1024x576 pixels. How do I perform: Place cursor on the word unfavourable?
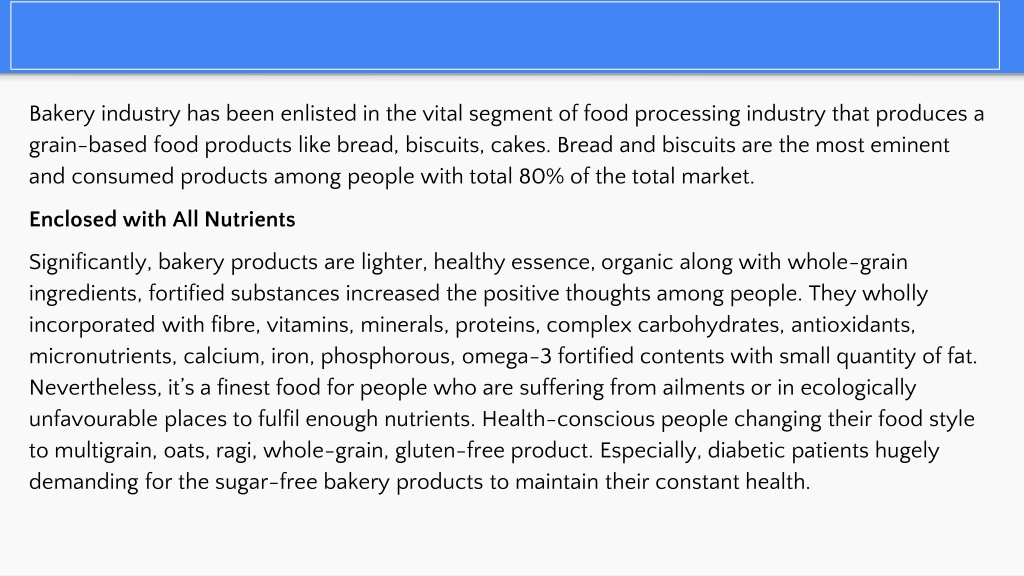coord(93,419)
